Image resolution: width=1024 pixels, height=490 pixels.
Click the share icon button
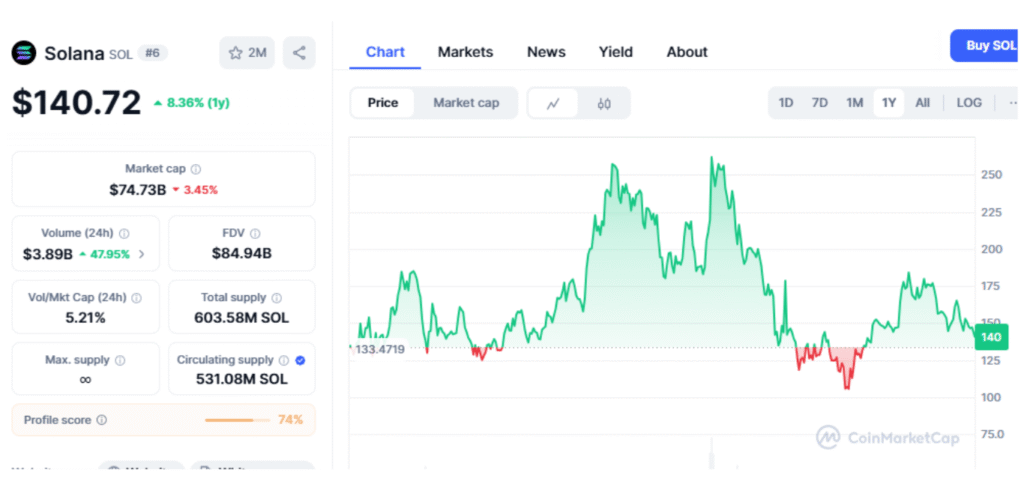[299, 53]
